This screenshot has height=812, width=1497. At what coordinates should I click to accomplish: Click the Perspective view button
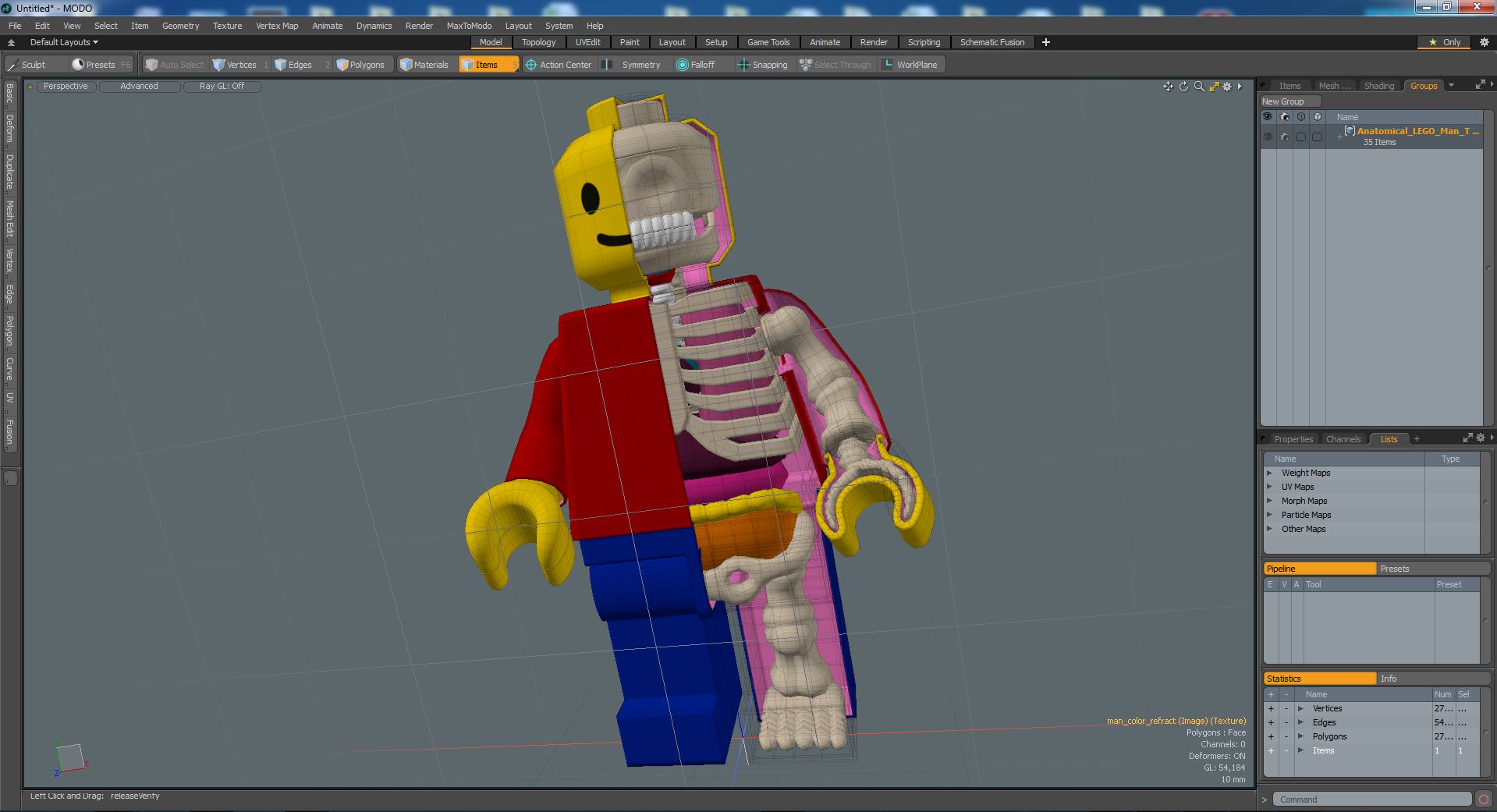click(66, 87)
